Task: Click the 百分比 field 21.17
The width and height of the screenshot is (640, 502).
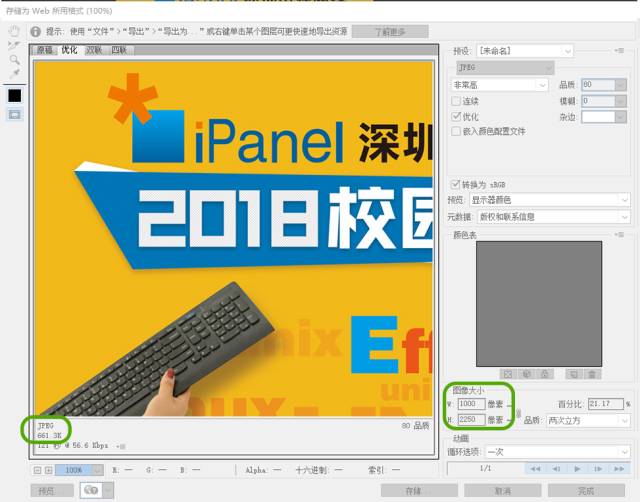Action: click(606, 404)
